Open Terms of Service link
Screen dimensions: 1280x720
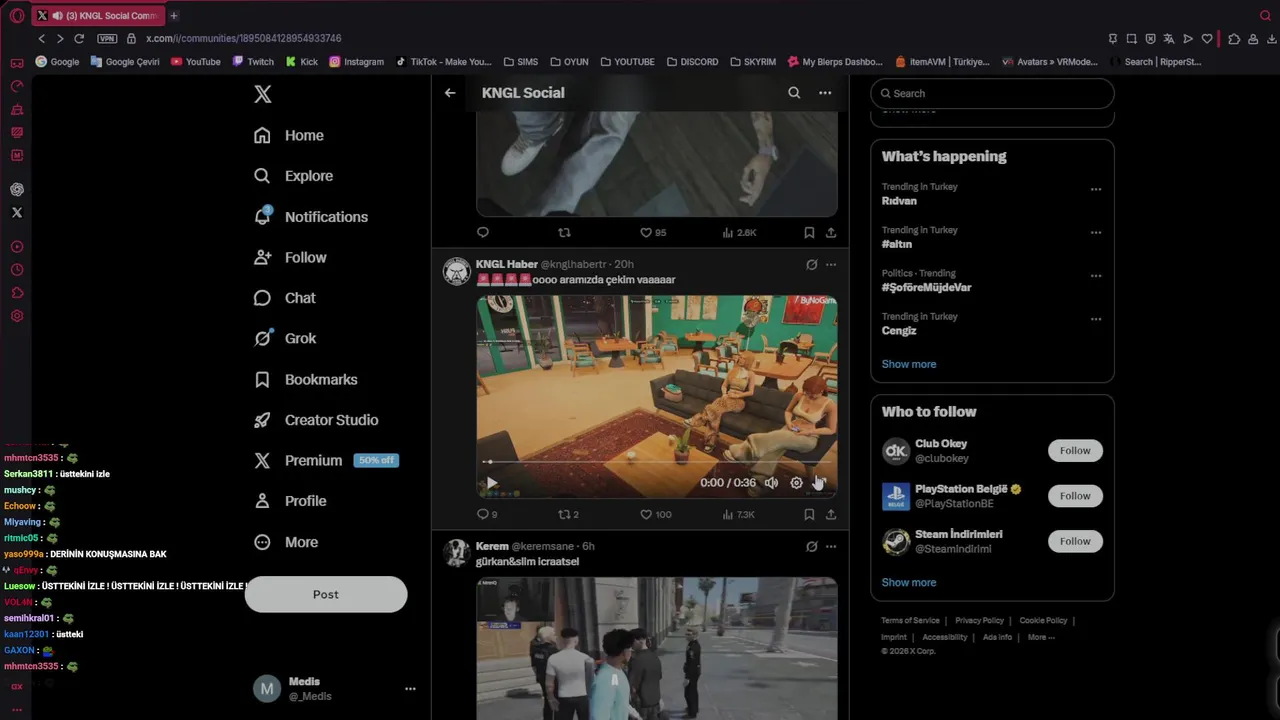pyautogui.click(x=910, y=621)
